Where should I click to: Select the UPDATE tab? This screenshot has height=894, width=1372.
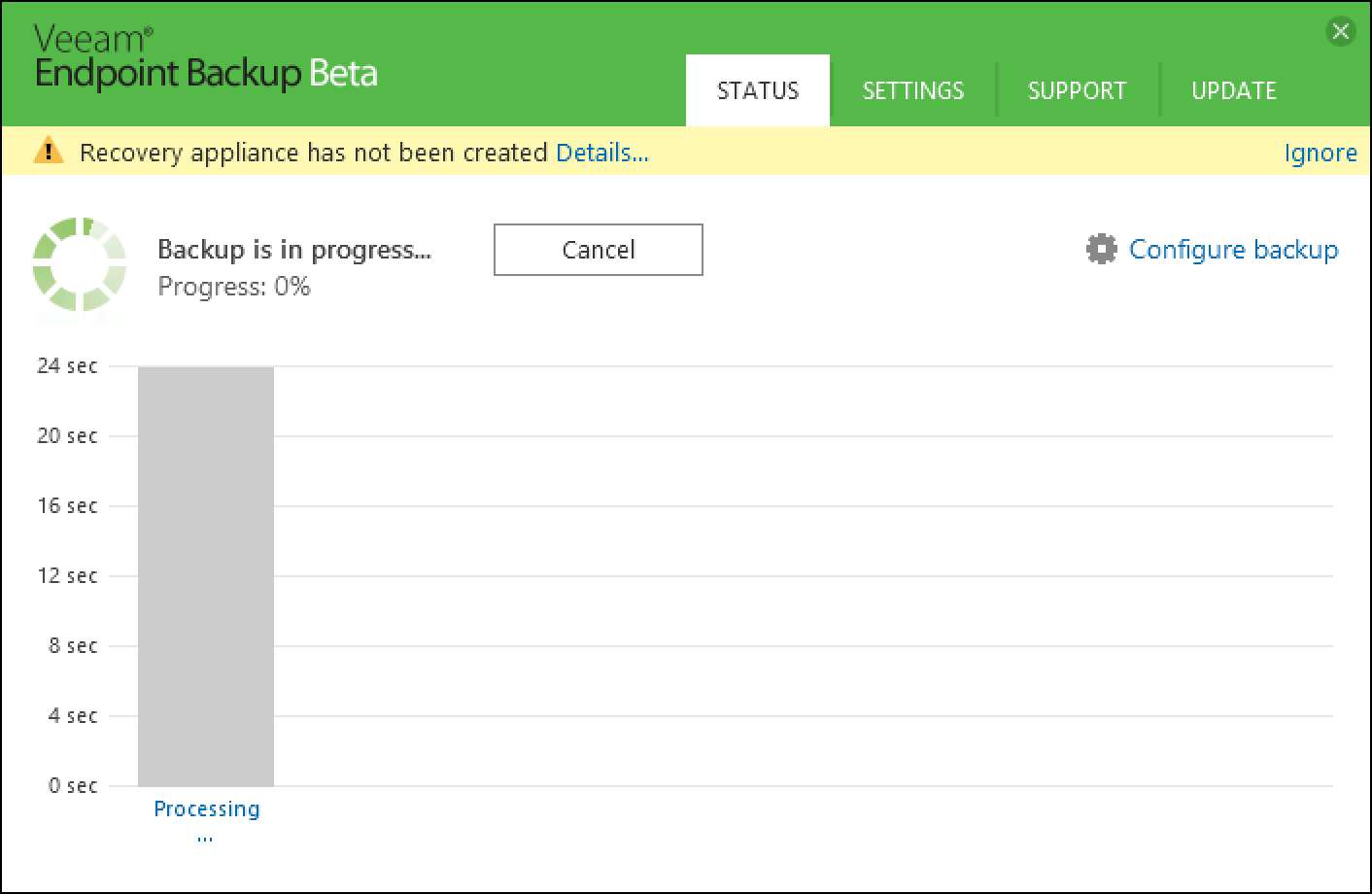point(1234,90)
